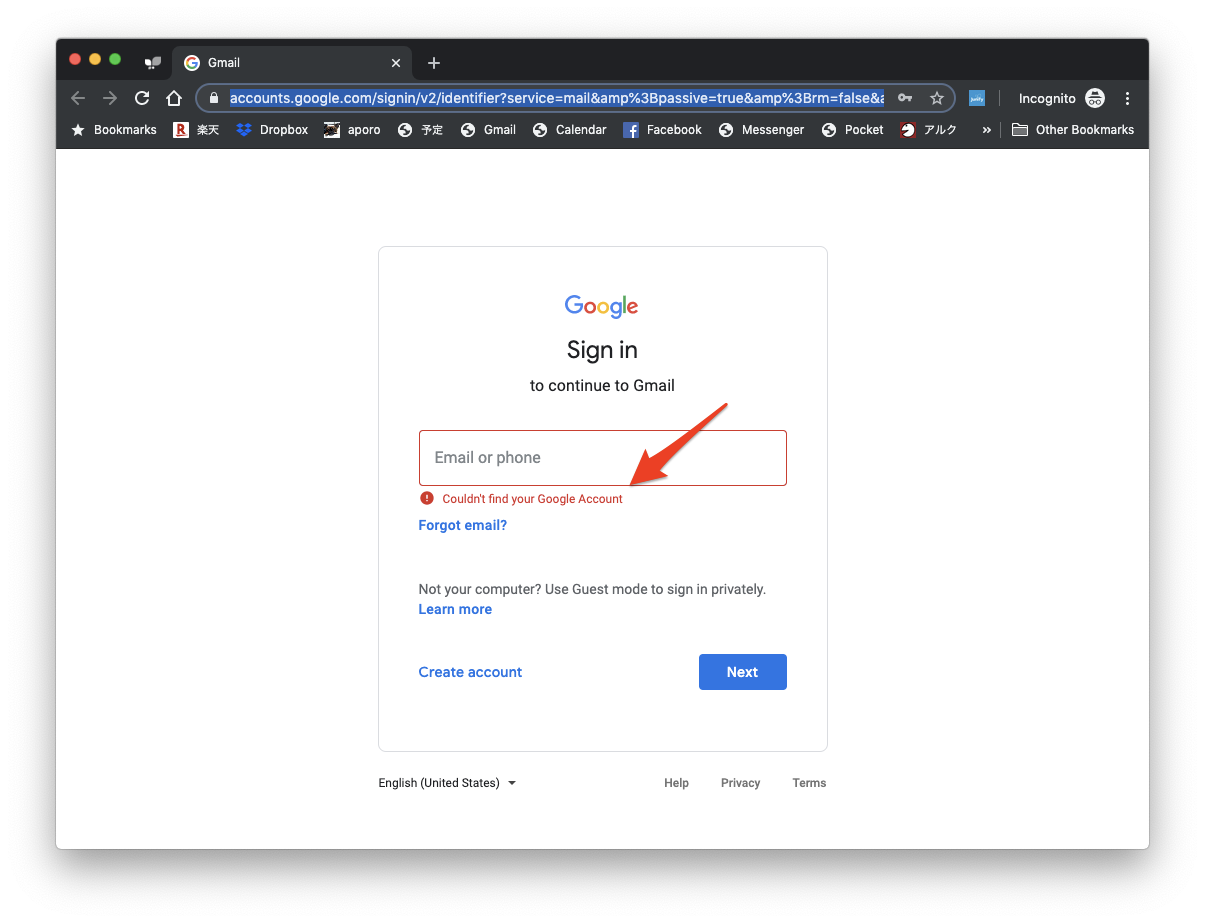Click the blue Next button
The image size is (1205, 923).
(x=742, y=672)
